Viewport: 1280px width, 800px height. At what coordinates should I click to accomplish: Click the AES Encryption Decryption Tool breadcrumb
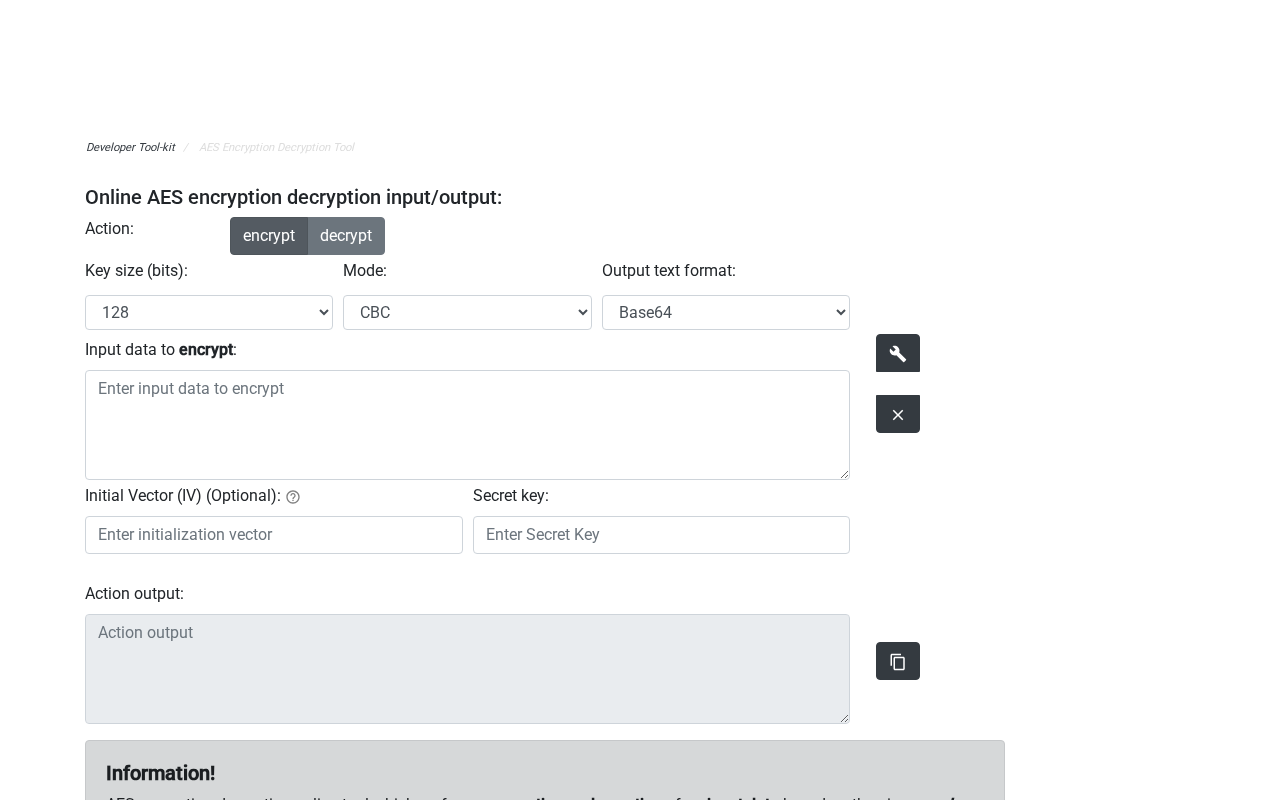(x=276, y=147)
